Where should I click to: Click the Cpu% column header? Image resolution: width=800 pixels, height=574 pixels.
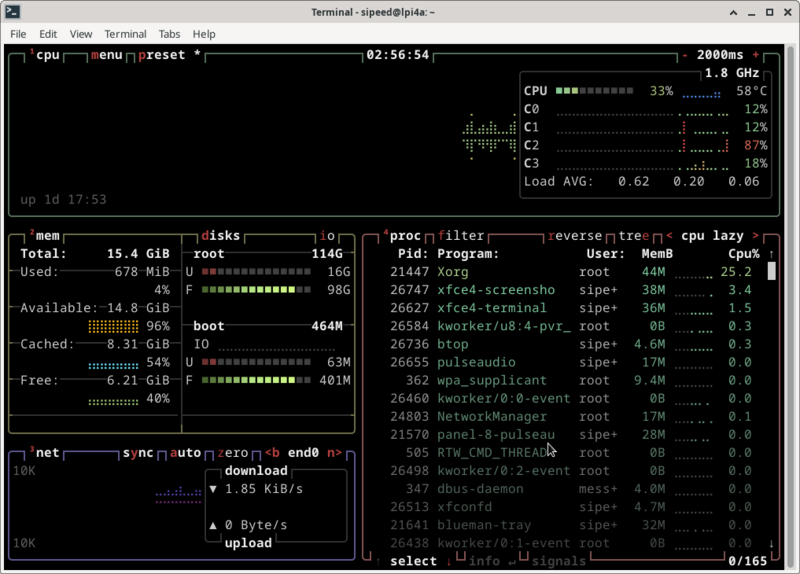point(744,254)
